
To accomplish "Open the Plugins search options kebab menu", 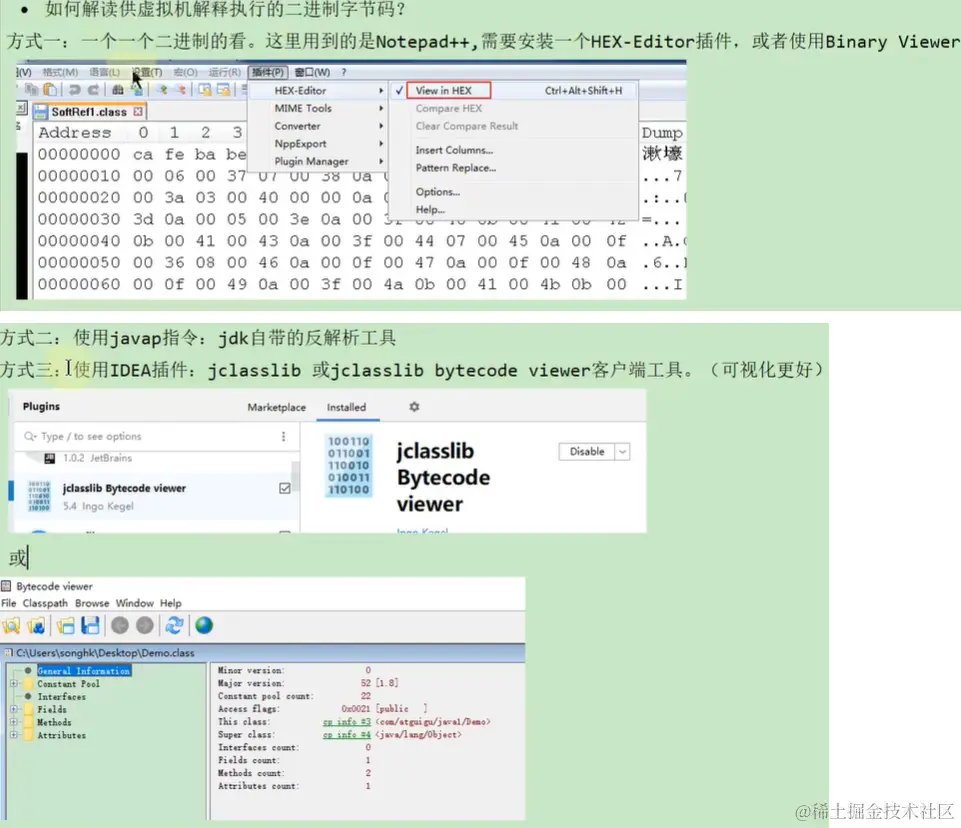I will point(283,436).
